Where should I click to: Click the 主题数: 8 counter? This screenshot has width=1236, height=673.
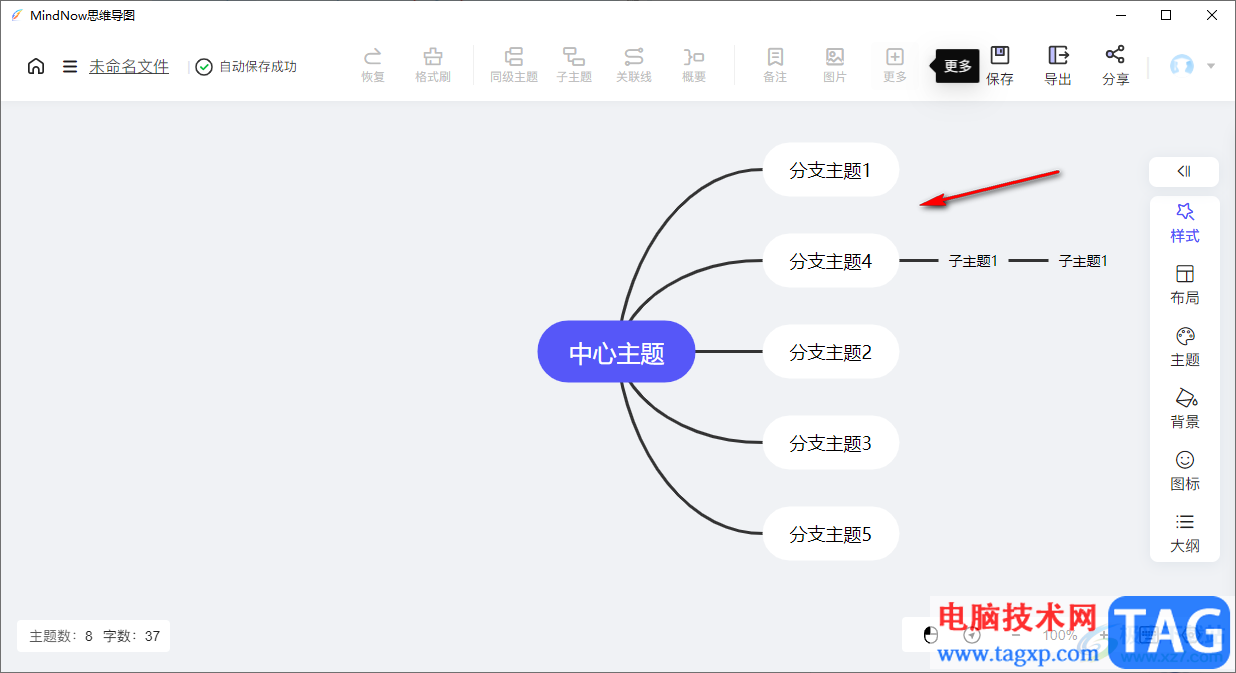61,636
